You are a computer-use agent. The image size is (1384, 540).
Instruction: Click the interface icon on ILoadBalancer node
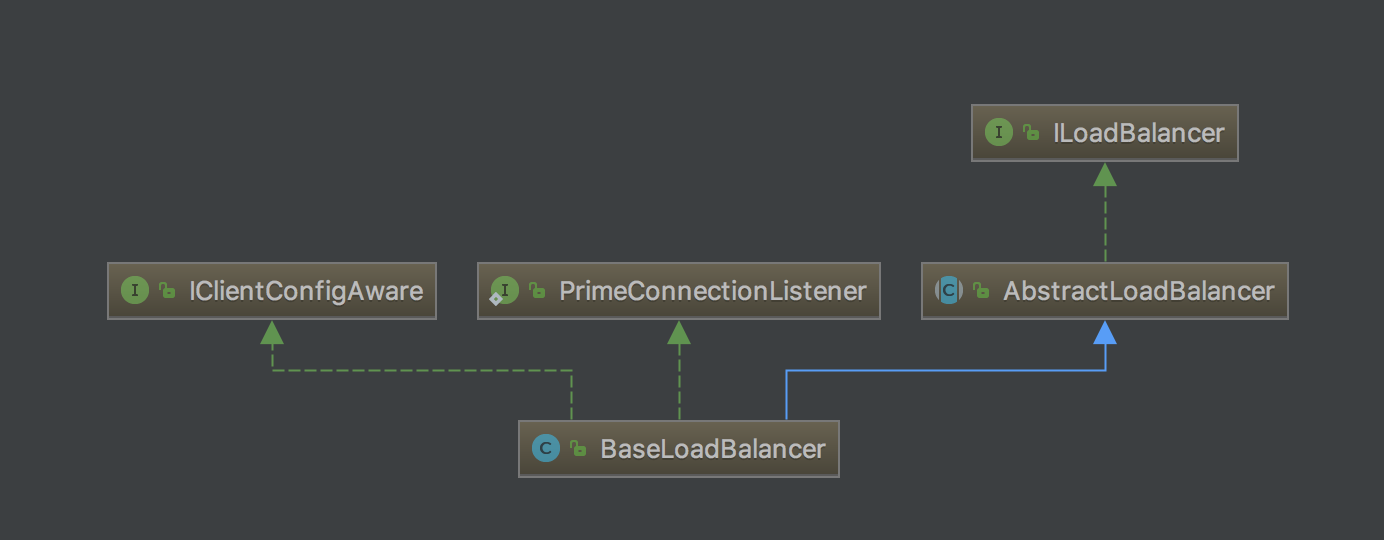pos(999,133)
